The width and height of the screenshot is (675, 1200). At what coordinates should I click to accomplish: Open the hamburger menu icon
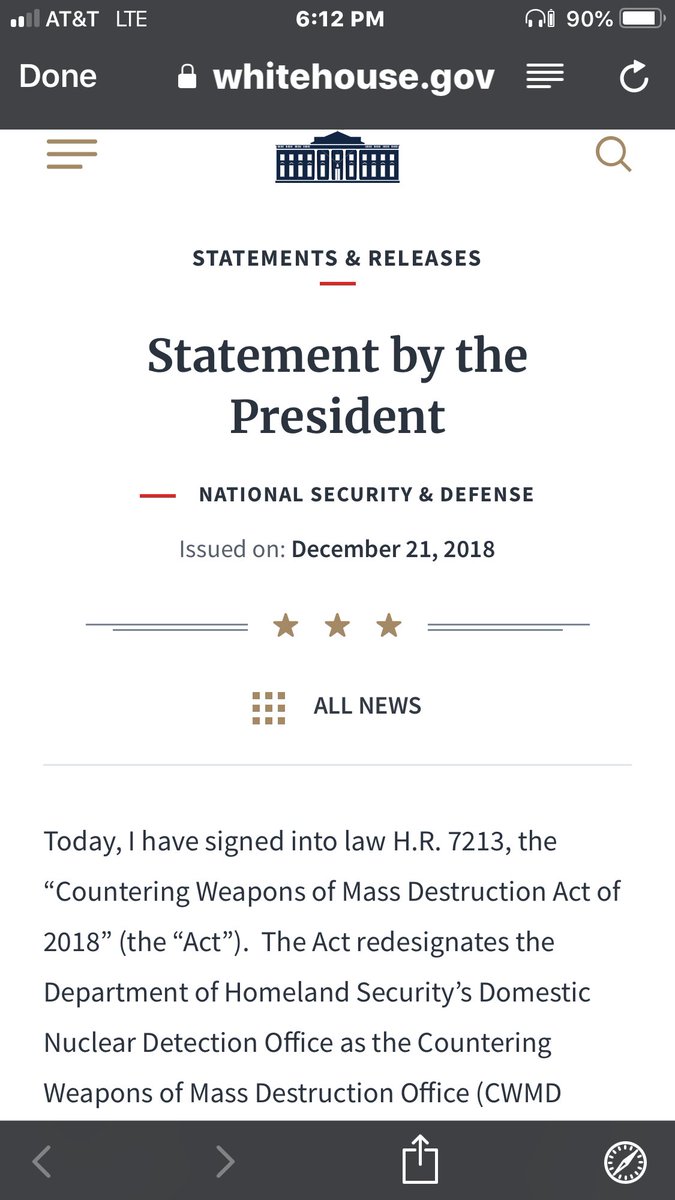click(71, 154)
